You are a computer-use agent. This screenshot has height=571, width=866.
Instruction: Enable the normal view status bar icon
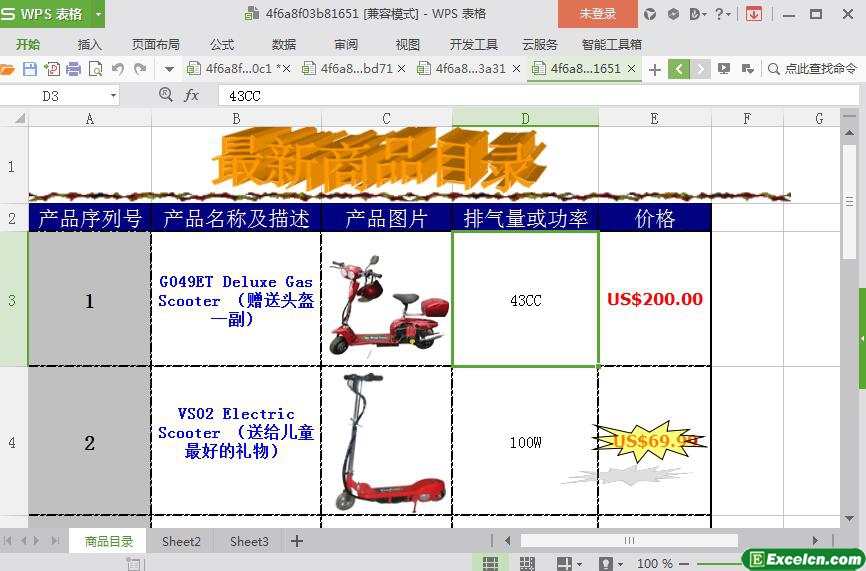(x=490, y=564)
